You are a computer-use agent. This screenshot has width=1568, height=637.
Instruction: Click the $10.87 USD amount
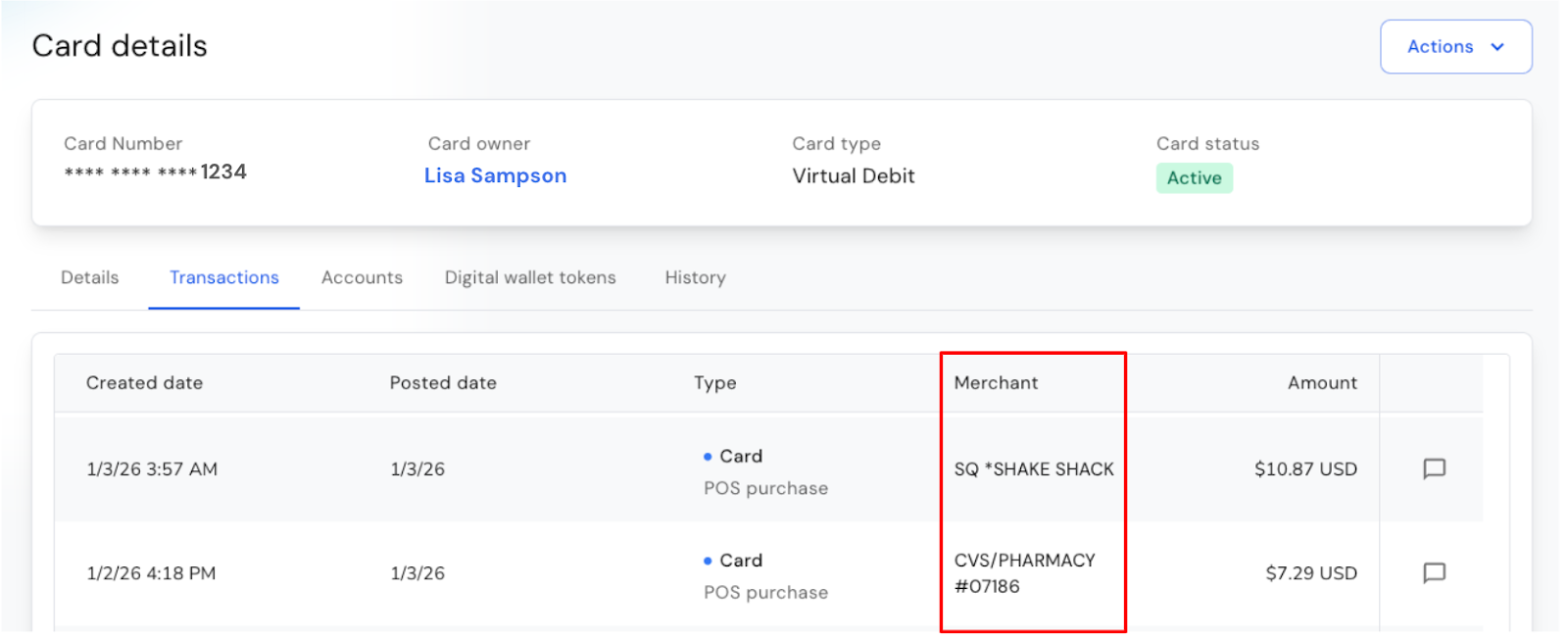click(x=1305, y=469)
